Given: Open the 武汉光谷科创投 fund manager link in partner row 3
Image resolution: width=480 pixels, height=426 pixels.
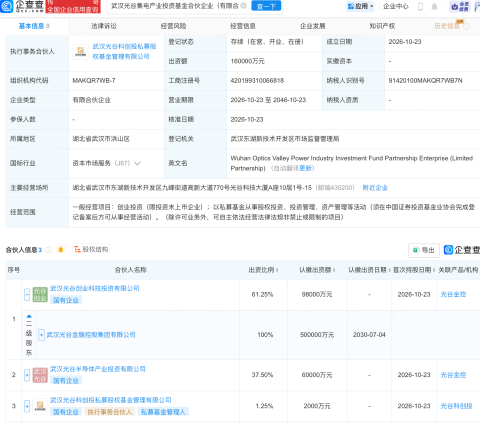Looking at the screenshot, I should (111, 400).
